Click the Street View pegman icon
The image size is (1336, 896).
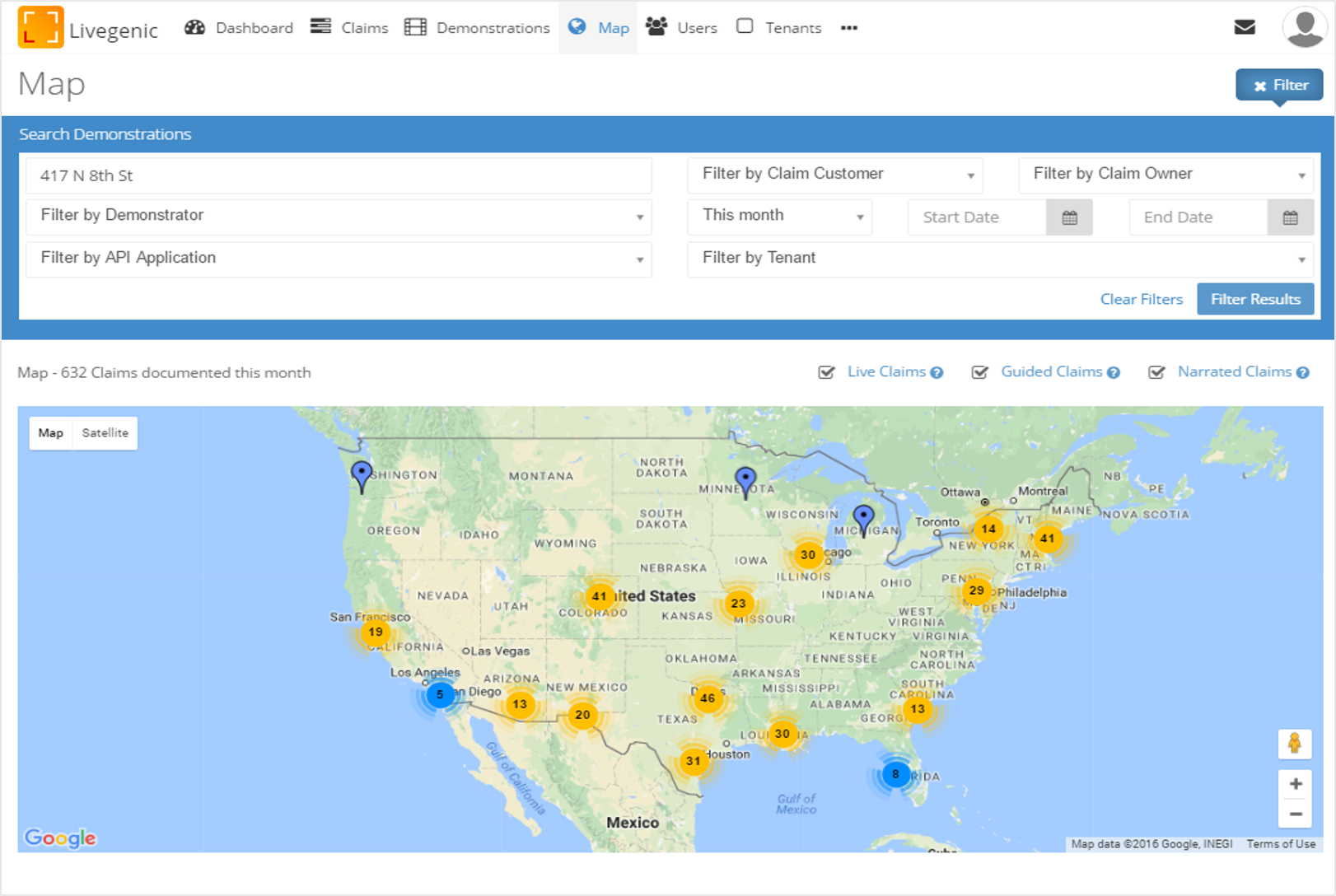1295,744
